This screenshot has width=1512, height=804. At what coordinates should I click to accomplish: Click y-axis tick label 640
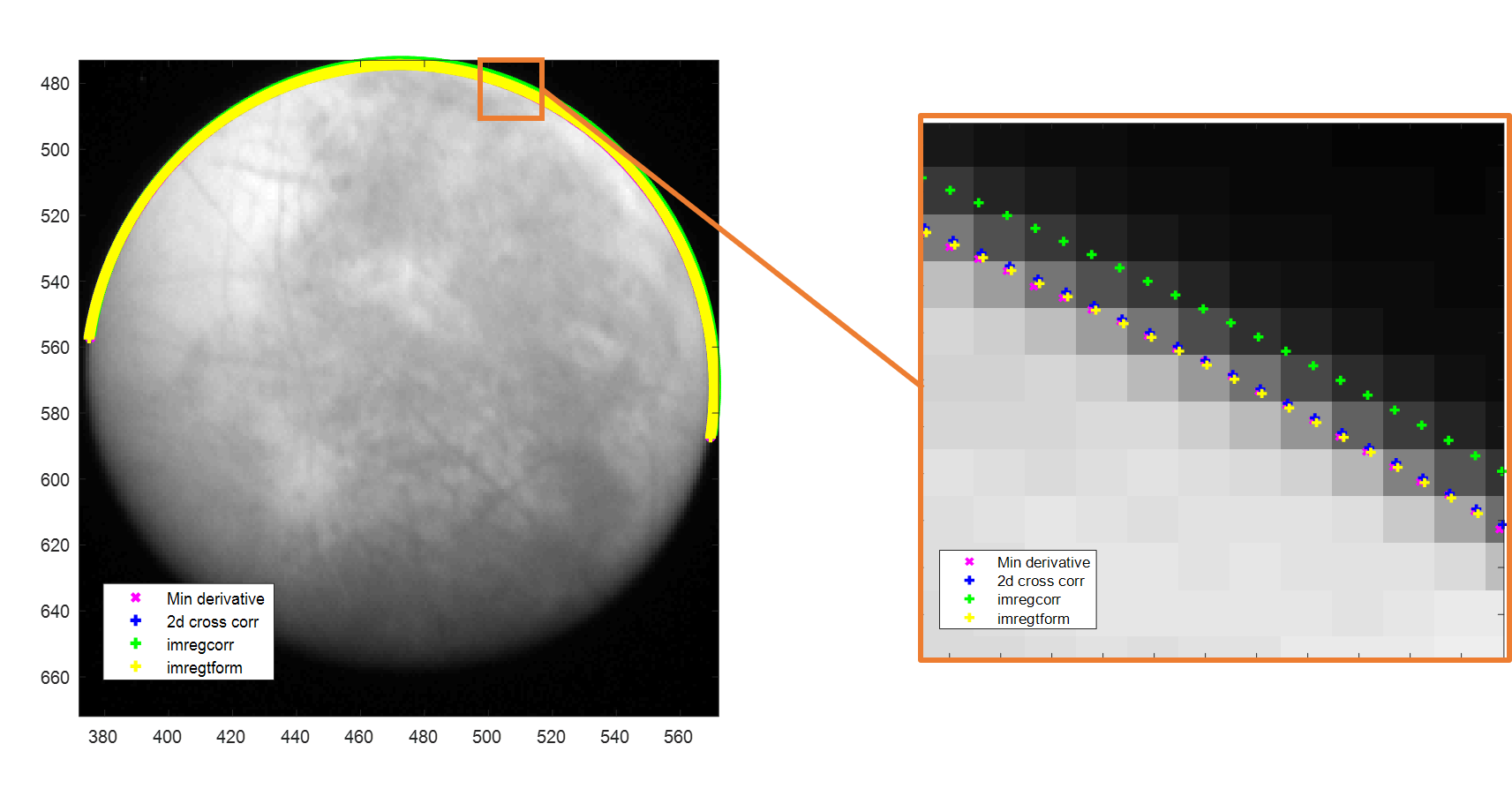click(x=55, y=612)
